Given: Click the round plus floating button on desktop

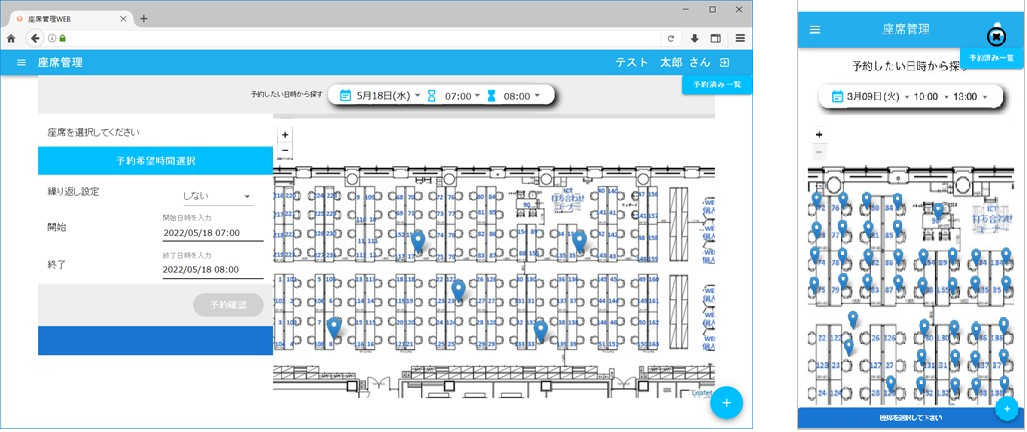Looking at the screenshot, I should click(x=726, y=403).
